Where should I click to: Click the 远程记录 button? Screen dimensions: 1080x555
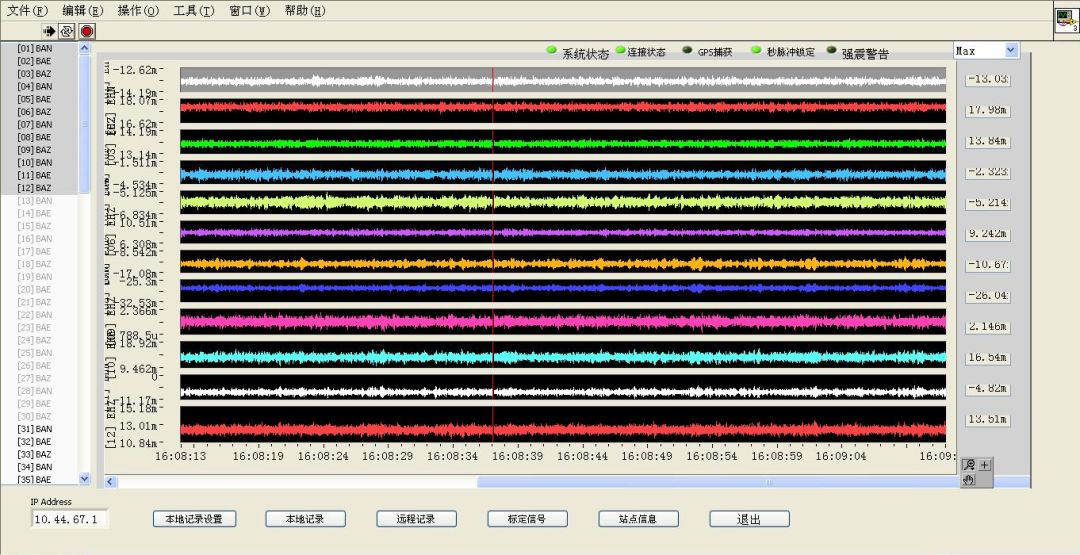[x=416, y=519]
